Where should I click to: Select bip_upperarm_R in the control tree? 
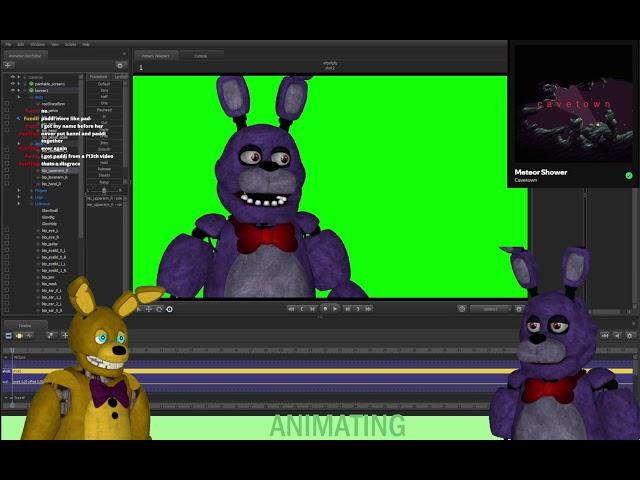point(55,171)
